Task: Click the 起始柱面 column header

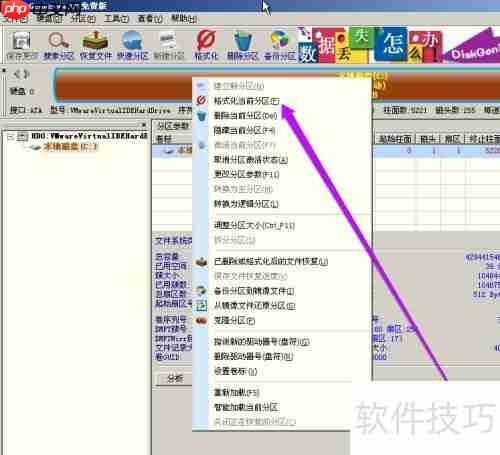Action: tap(395, 139)
